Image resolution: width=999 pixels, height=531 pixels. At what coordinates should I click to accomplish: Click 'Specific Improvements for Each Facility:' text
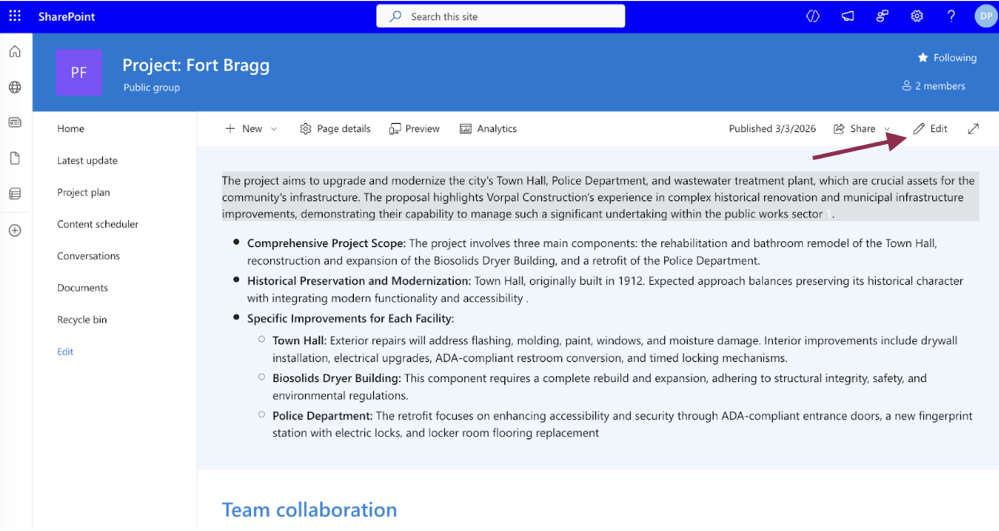[350, 318]
